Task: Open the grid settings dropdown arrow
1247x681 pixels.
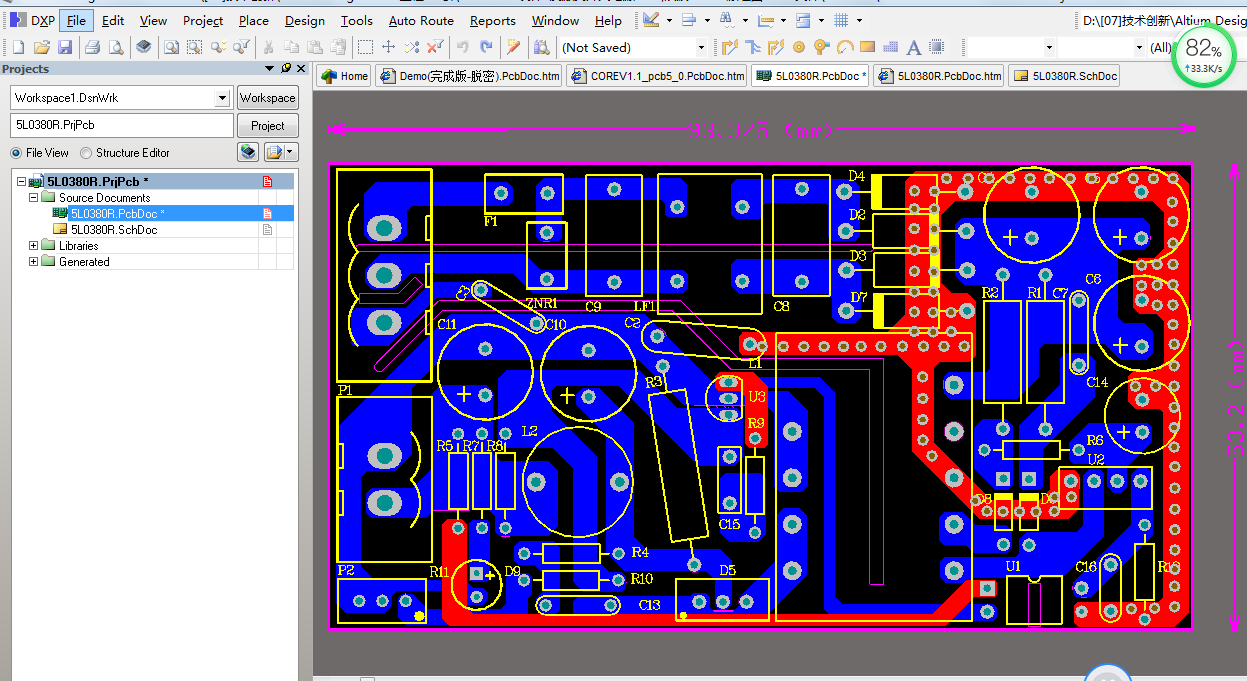Action: coord(858,20)
